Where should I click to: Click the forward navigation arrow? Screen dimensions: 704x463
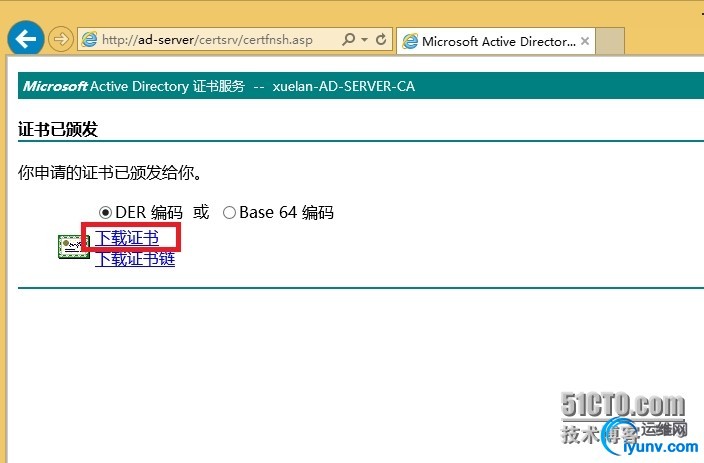(61, 40)
